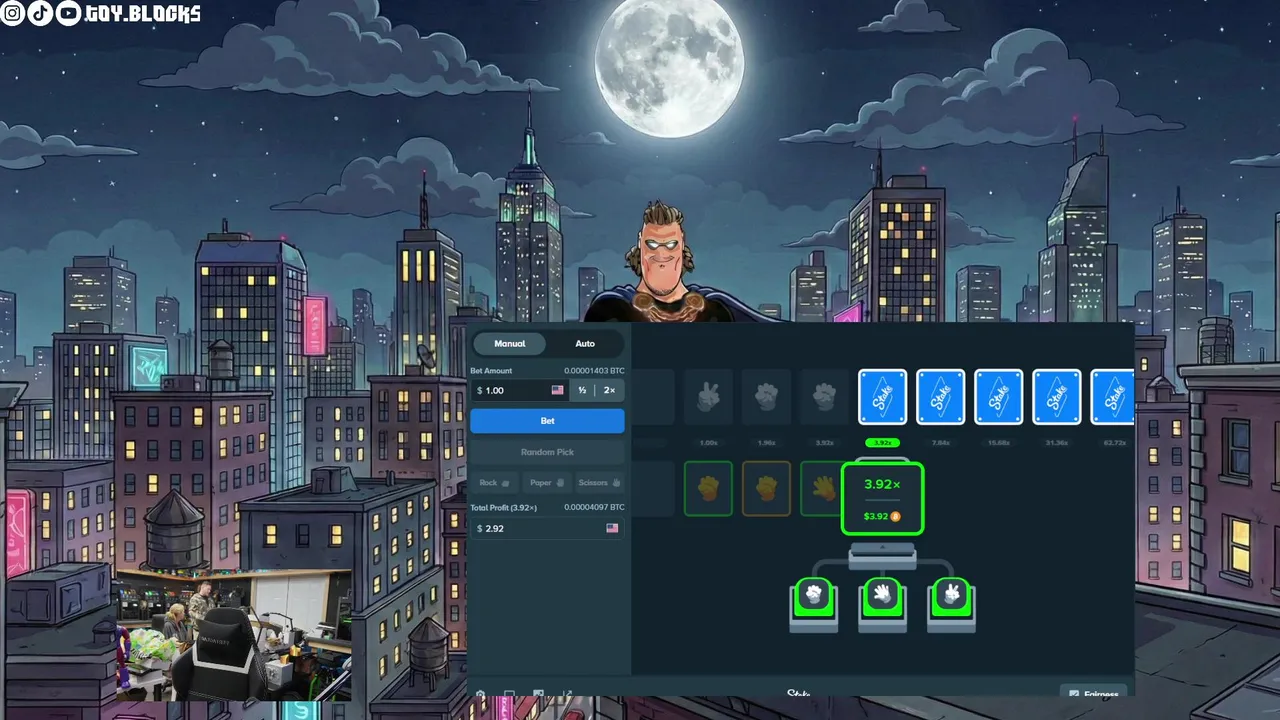Halve the bet with the ½ button
Screen dimensions: 1280x720
582,390
